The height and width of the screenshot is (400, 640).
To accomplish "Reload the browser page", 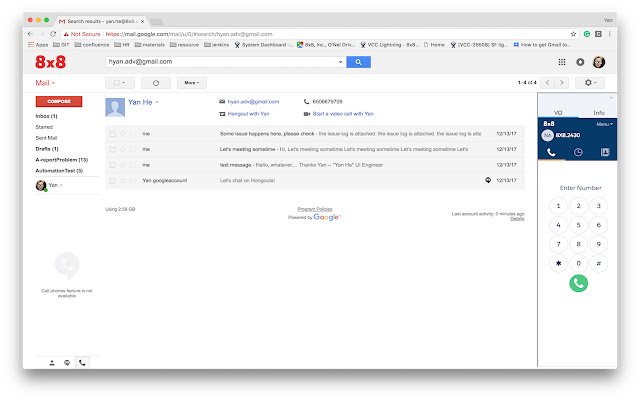I will tap(53, 34).
